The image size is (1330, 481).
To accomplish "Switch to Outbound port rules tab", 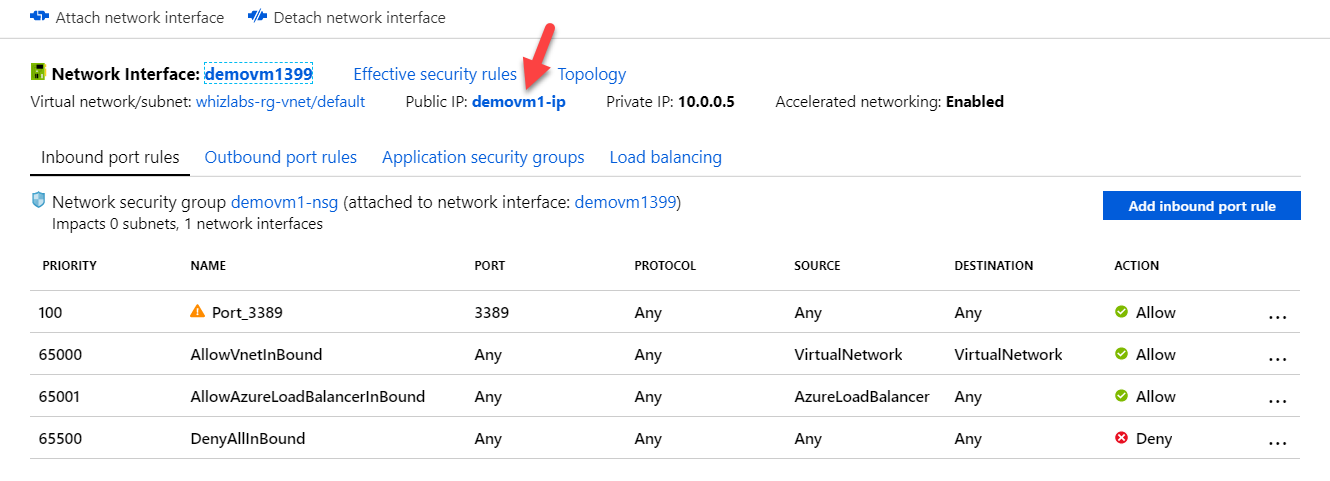I will (x=281, y=157).
